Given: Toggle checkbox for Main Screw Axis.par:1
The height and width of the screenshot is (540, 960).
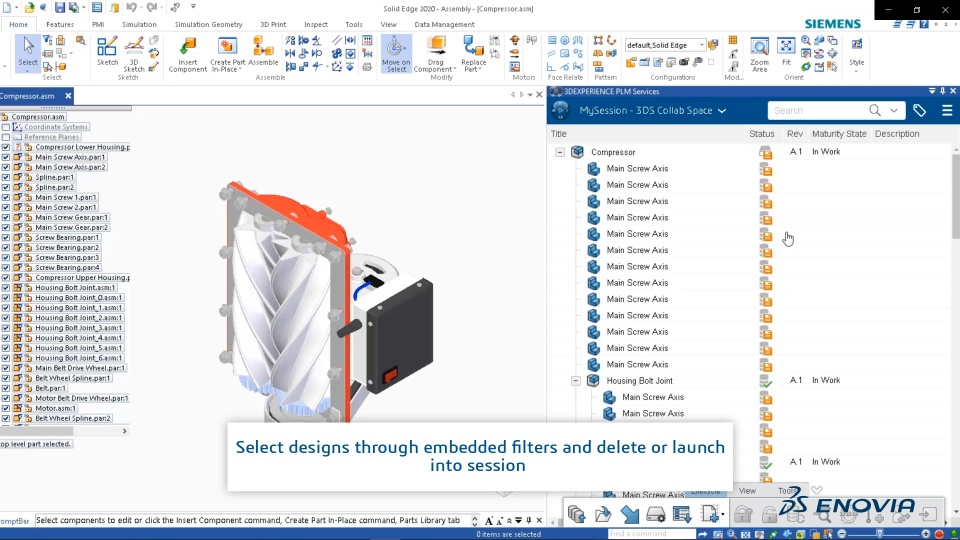Looking at the screenshot, I should [x=6, y=157].
